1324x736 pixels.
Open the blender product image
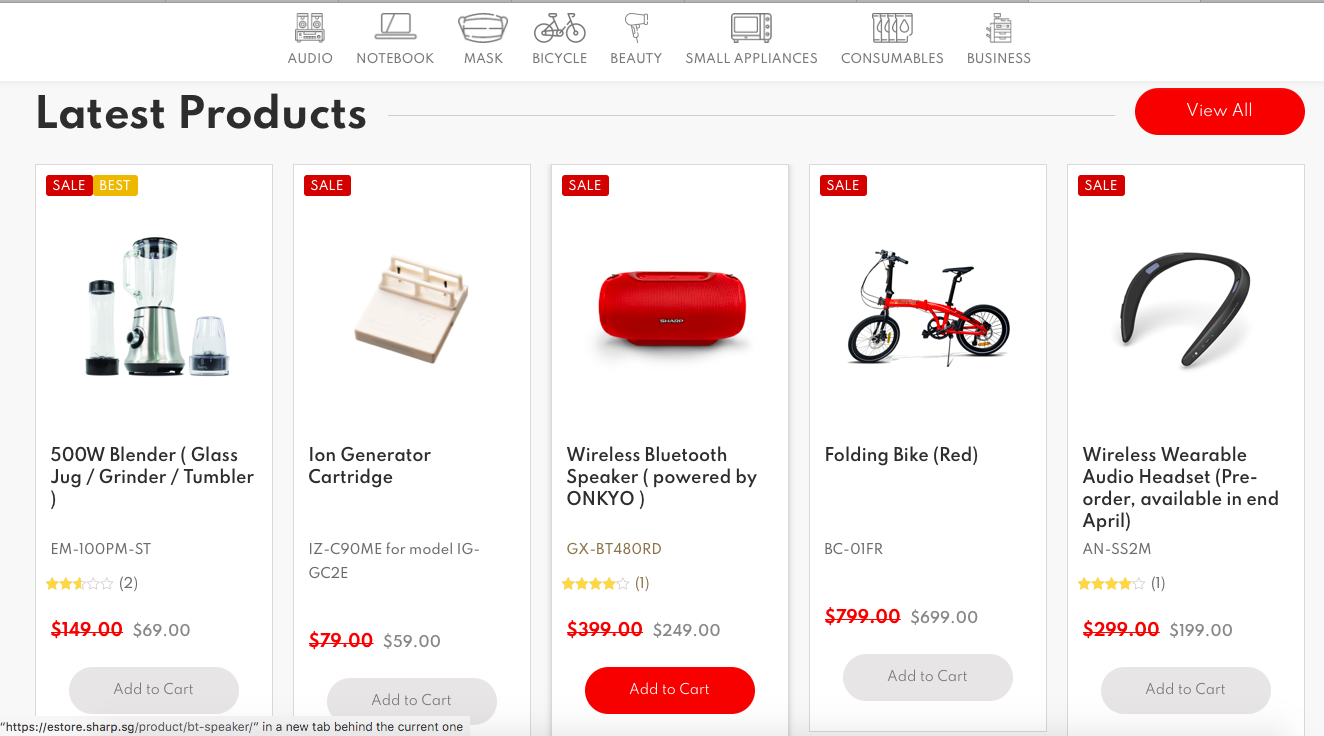point(158,306)
